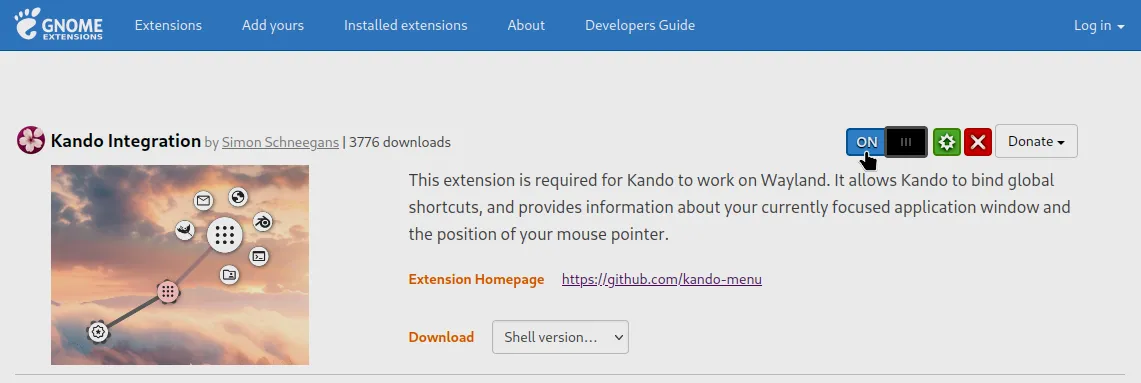The height and width of the screenshot is (383, 1141).
Task: Open the Log in dropdown menu
Action: (x=1098, y=25)
